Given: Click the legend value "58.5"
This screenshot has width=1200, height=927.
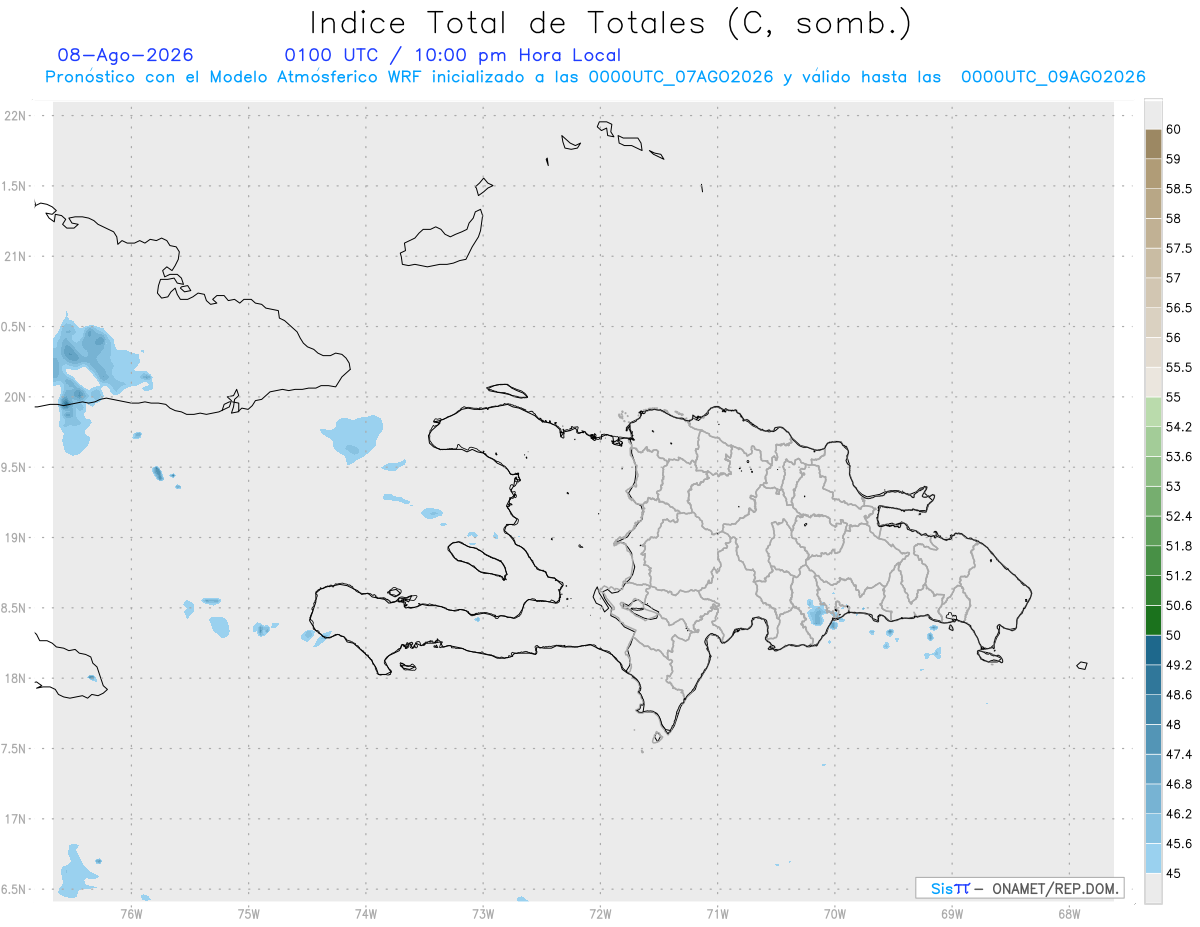Looking at the screenshot, I should tap(1179, 189).
